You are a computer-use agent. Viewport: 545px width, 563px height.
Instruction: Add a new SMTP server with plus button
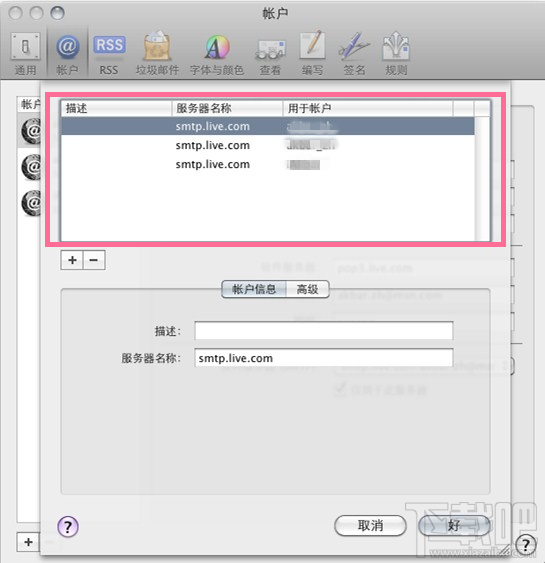(72, 260)
